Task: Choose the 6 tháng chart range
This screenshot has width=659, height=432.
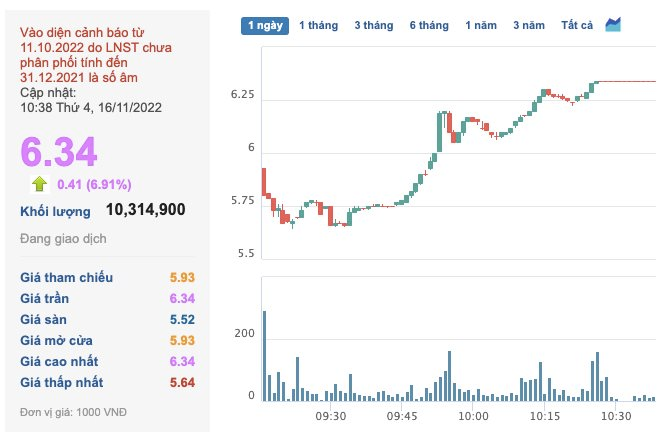Action: pos(428,25)
